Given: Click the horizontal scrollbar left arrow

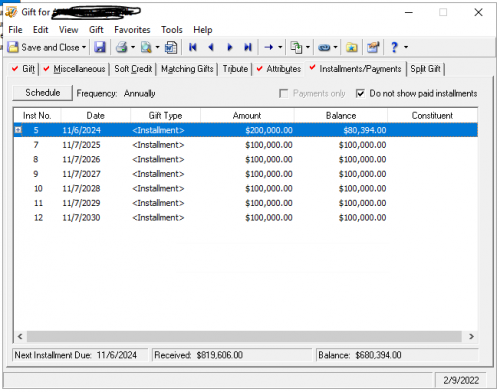Looking at the screenshot, I should coord(20,336).
